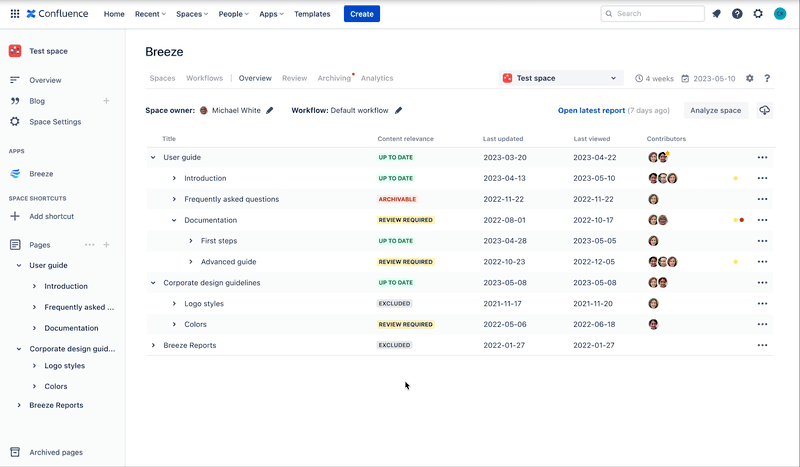This screenshot has width=800, height=467.
Task: Open the Test space selector dropdown
Action: pos(561,78)
